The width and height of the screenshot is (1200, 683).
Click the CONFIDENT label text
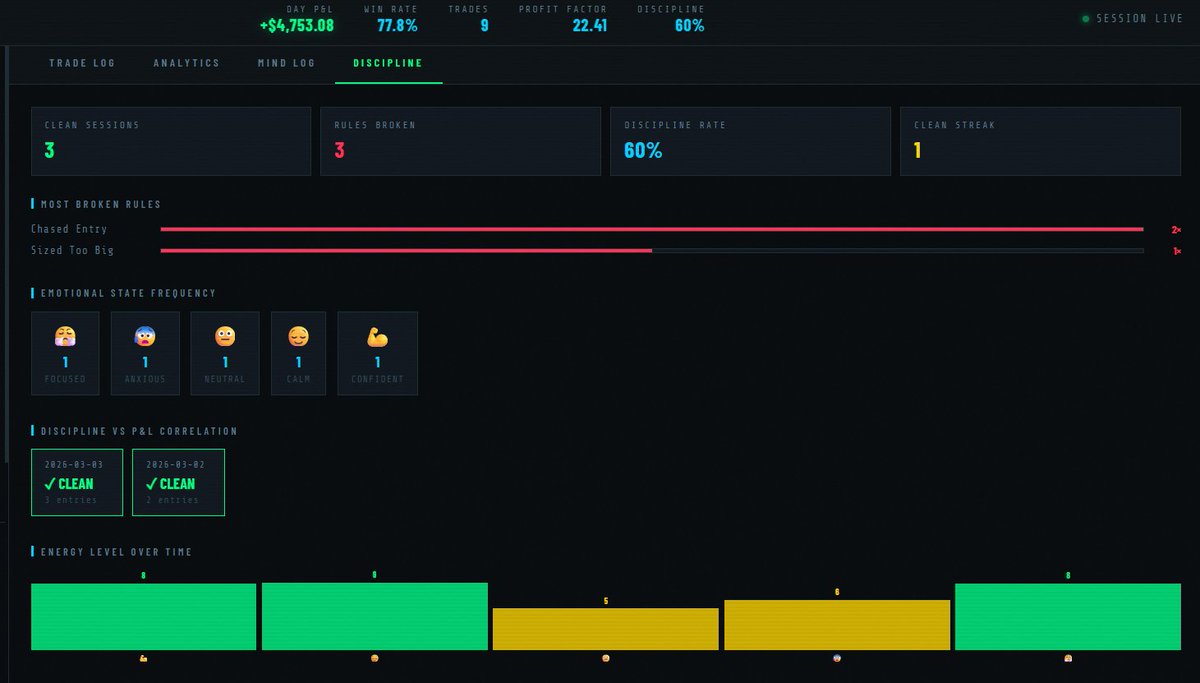pyautogui.click(x=377, y=379)
